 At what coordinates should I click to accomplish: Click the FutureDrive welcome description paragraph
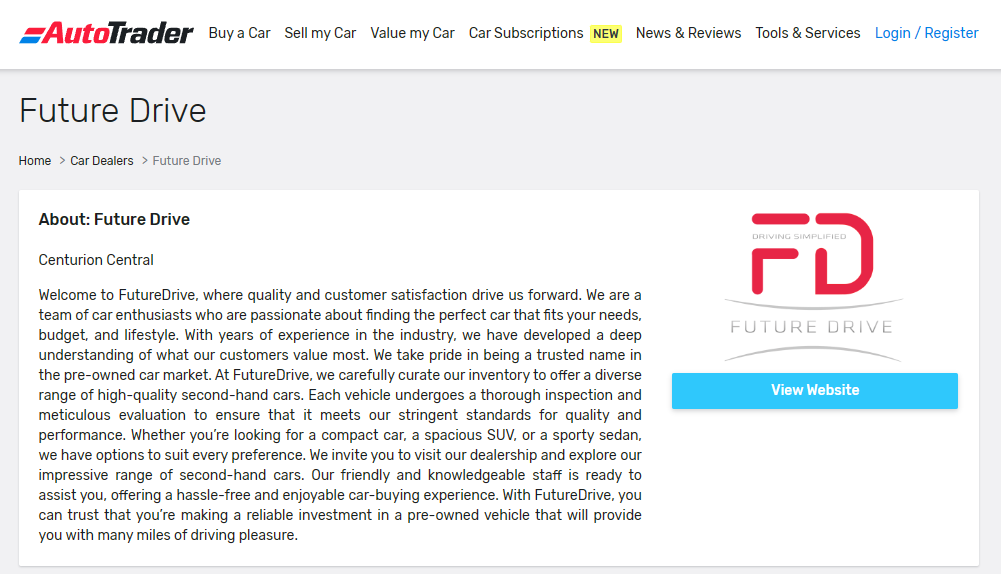click(x=340, y=415)
